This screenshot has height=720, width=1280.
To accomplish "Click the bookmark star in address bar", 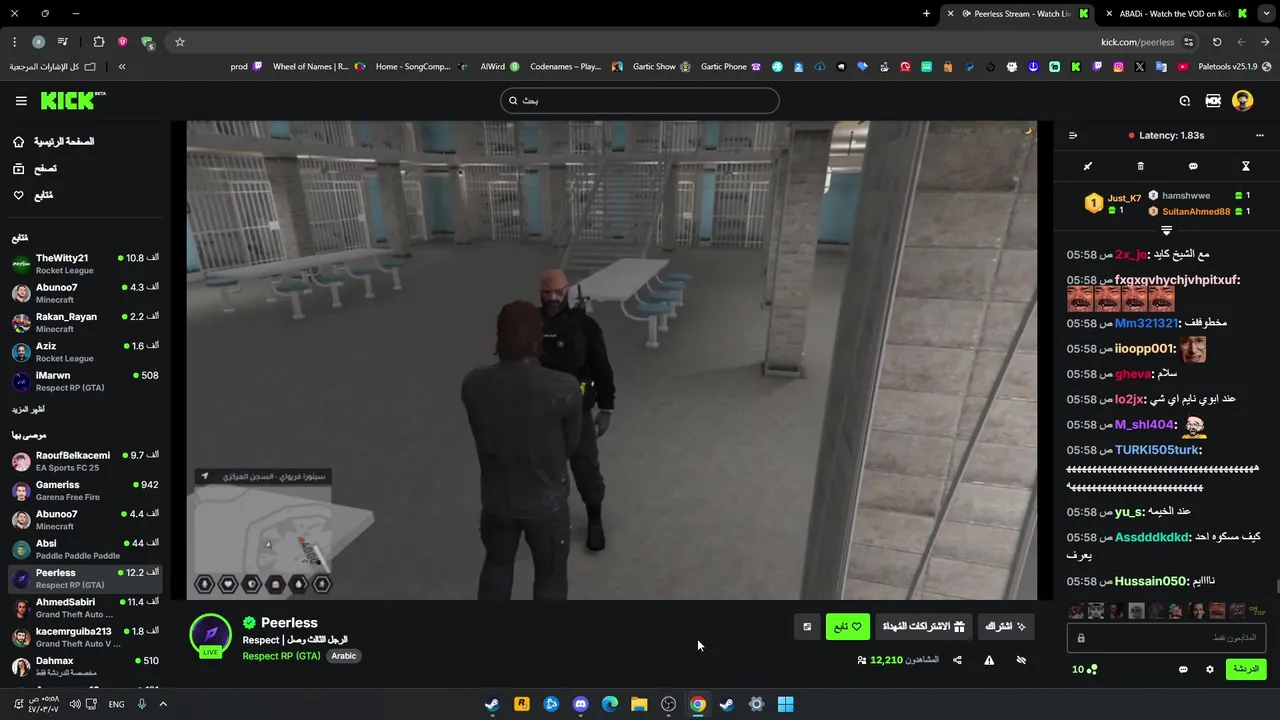I will 180,42.
